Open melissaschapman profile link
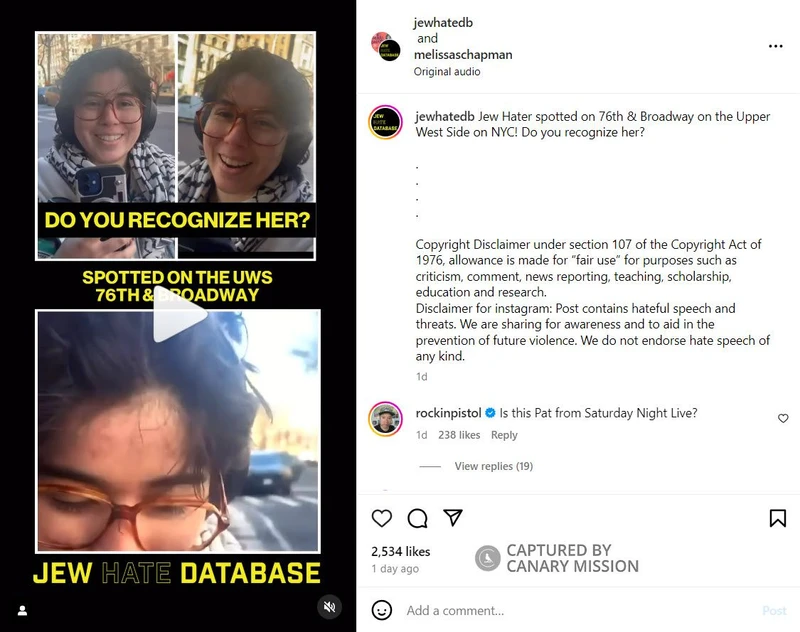Screen dimensions: 800x632 tap(463, 55)
